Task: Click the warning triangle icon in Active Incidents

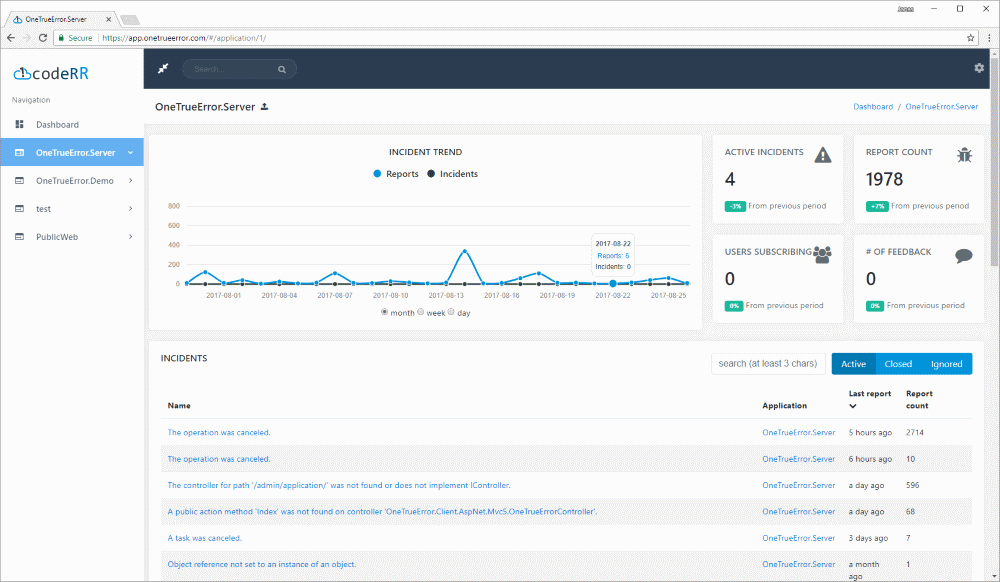Action: [x=823, y=155]
